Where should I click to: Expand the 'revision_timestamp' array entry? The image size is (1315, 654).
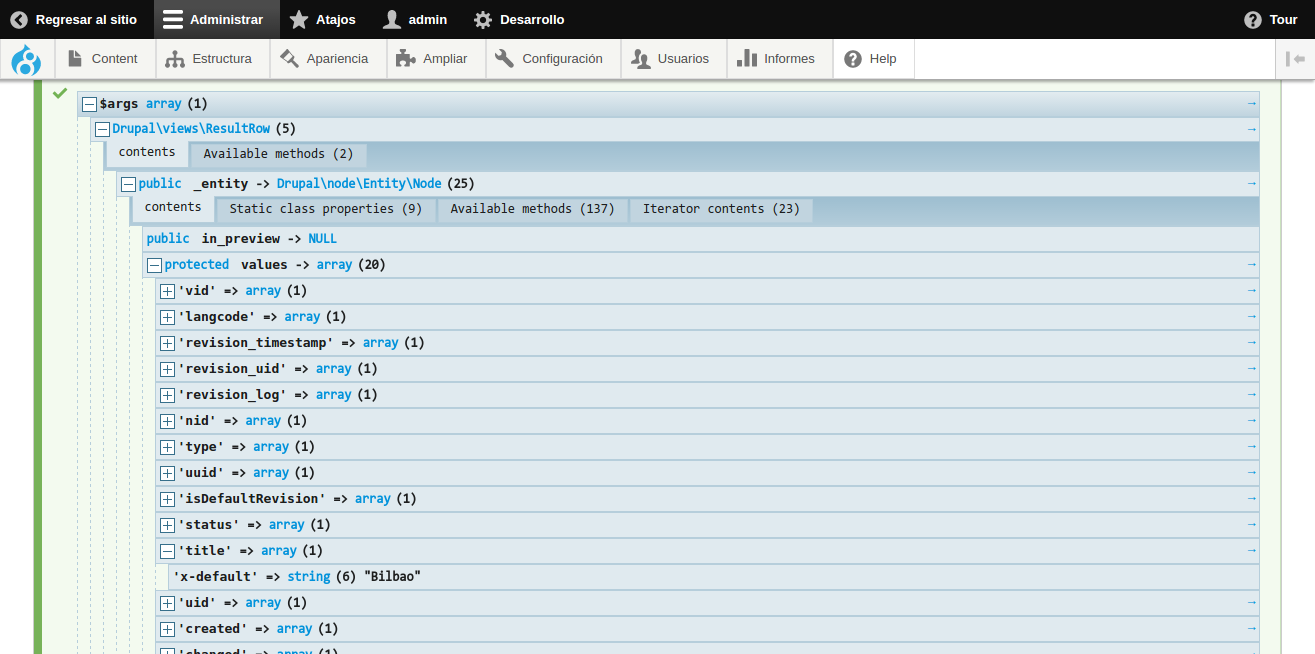(167, 343)
